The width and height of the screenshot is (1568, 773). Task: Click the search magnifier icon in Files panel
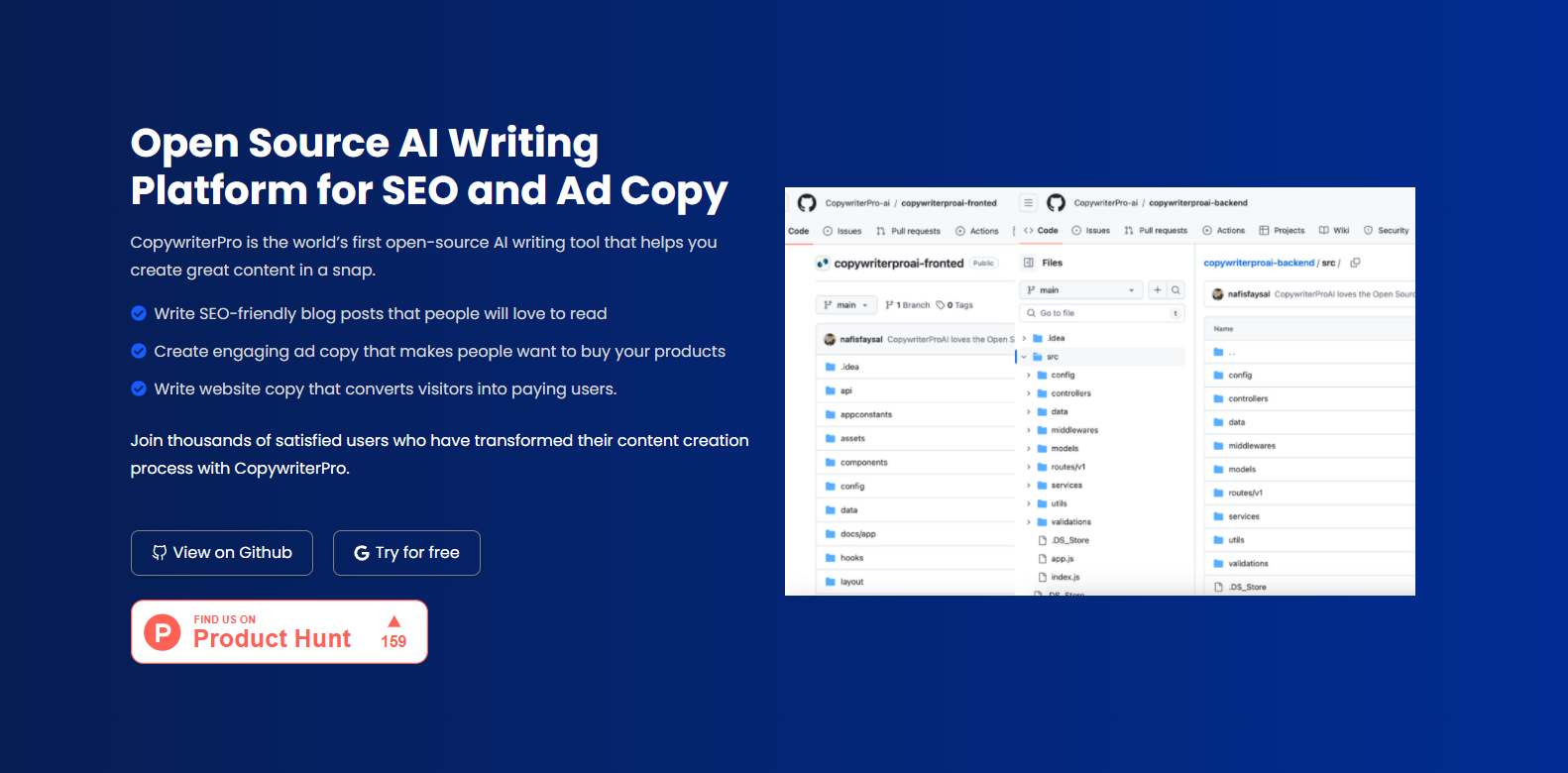point(1176,290)
